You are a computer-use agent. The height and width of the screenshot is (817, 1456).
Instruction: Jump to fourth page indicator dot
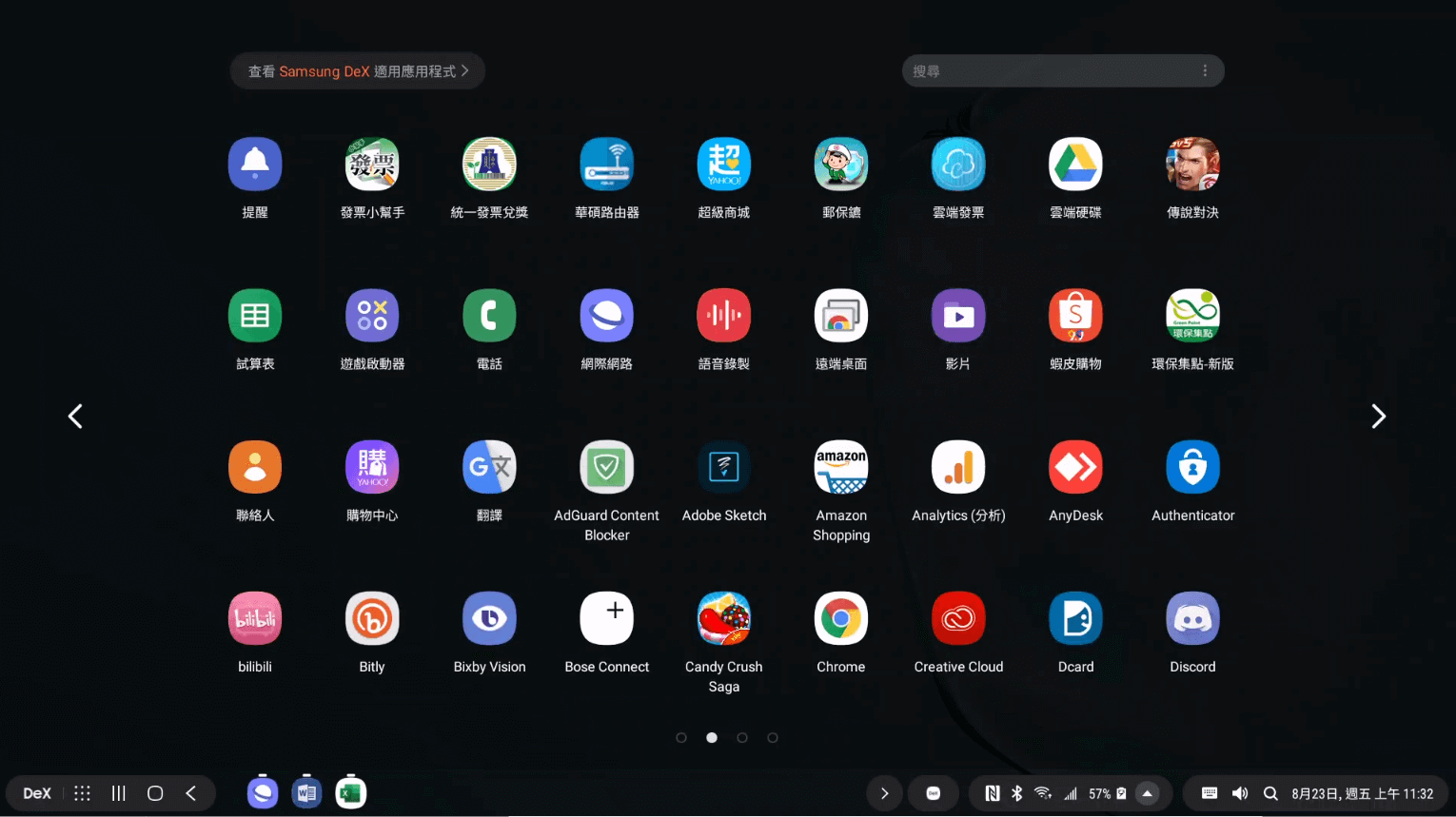click(x=773, y=738)
